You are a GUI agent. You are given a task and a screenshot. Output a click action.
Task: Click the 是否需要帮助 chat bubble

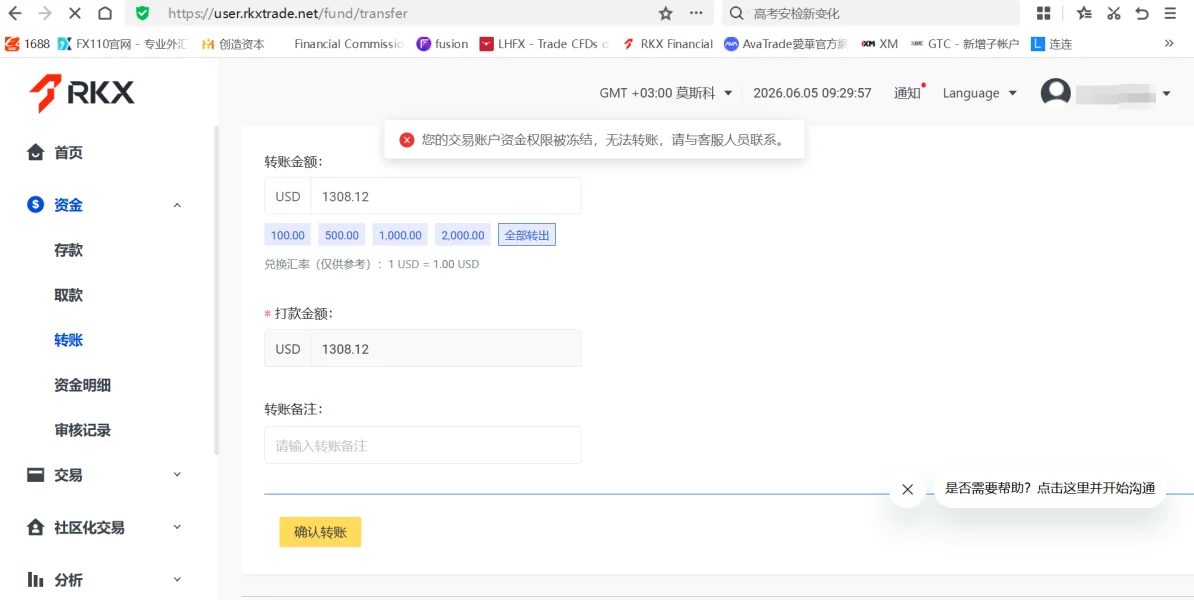(x=1049, y=489)
